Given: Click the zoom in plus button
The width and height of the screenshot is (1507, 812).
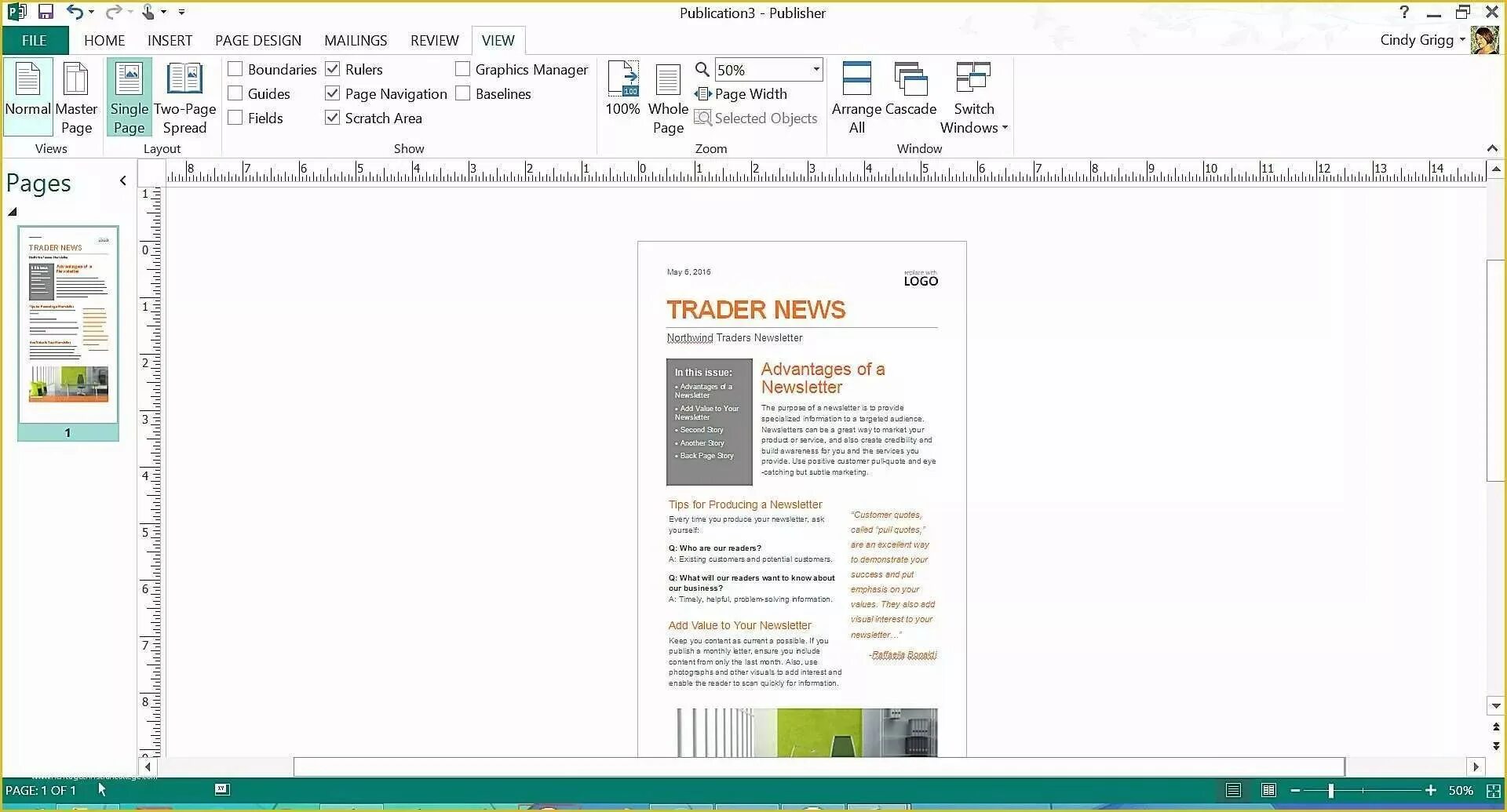Looking at the screenshot, I should pyautogui.click(x=1431, y=790).
